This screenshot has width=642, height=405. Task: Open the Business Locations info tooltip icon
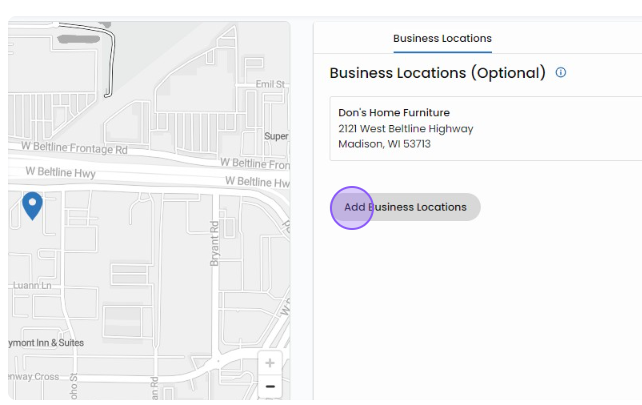pyautogui.click(x=561, y=73)
